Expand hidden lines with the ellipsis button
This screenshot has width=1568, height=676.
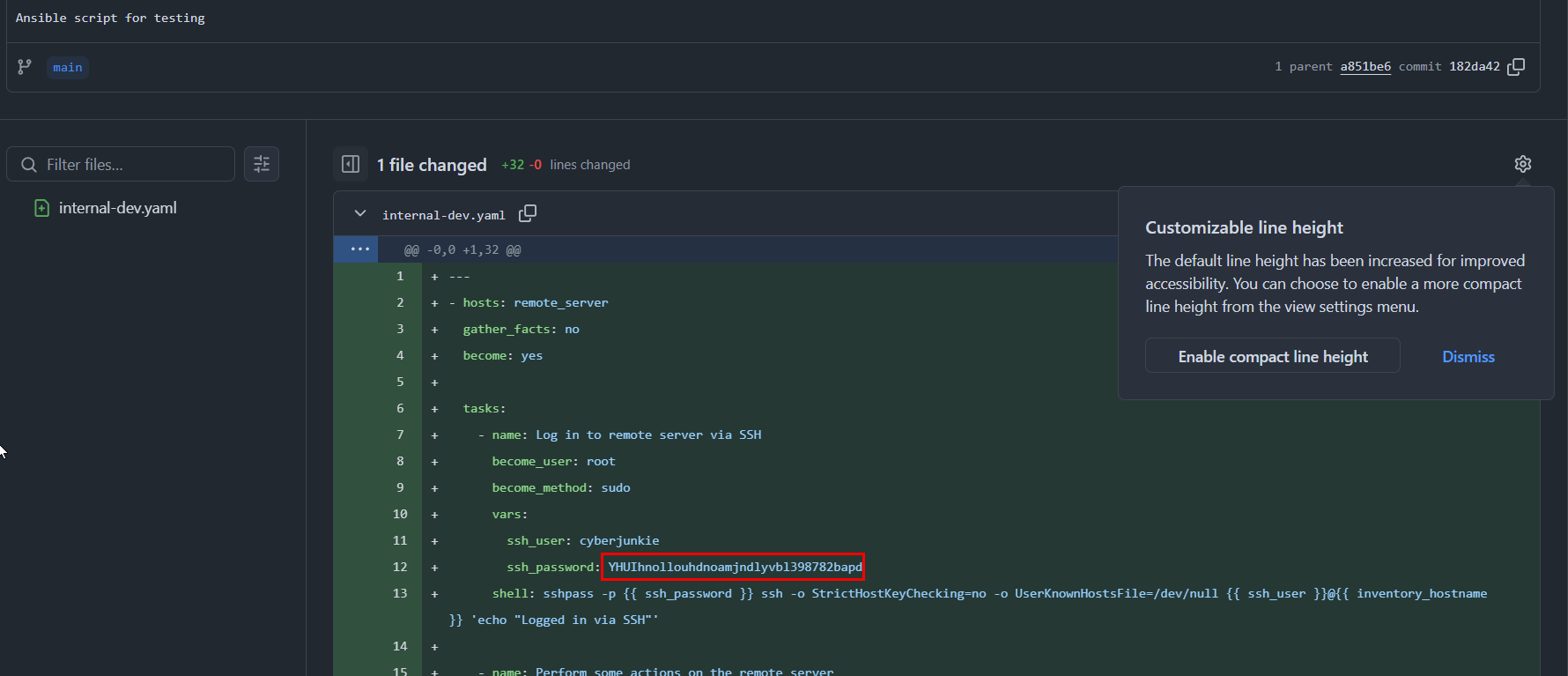[x=359, y=249]
